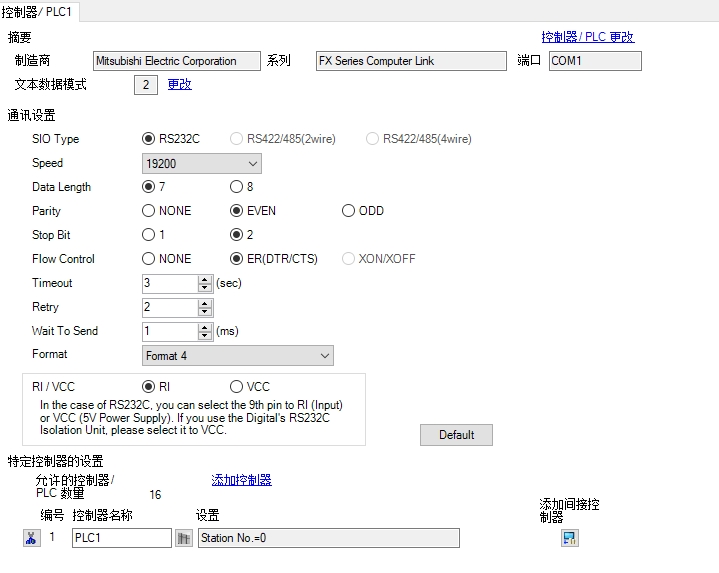Click the add indirect controller icon
719x573 pixels.
(570, 538)
